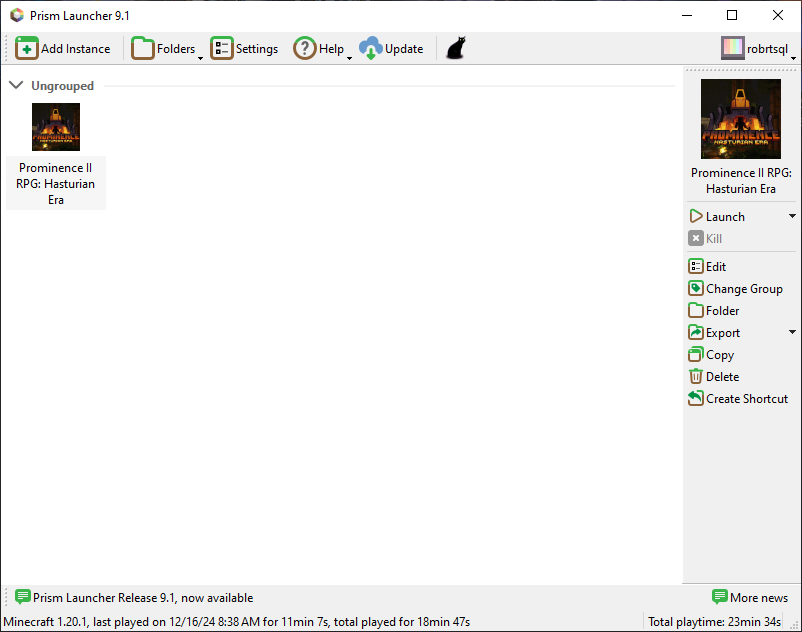Click the Change Group tag icon

[696, 289]
